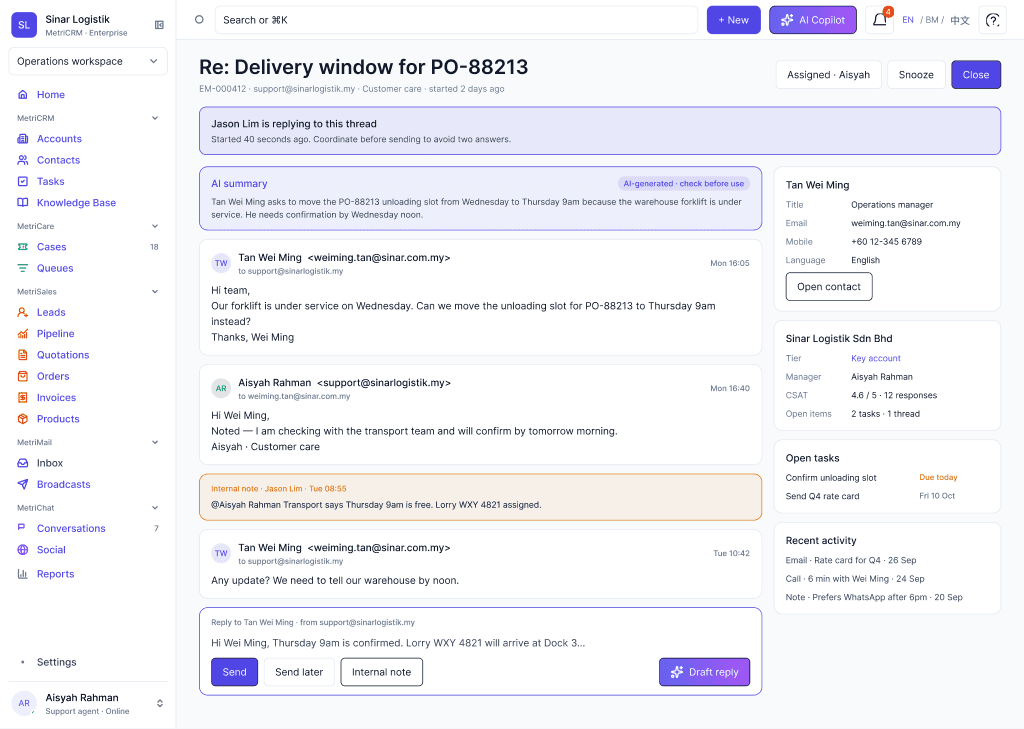The width and height of the screenshot is (1024, 729).
Task: Click the Accounts building icon
Action: pos(23,138)
